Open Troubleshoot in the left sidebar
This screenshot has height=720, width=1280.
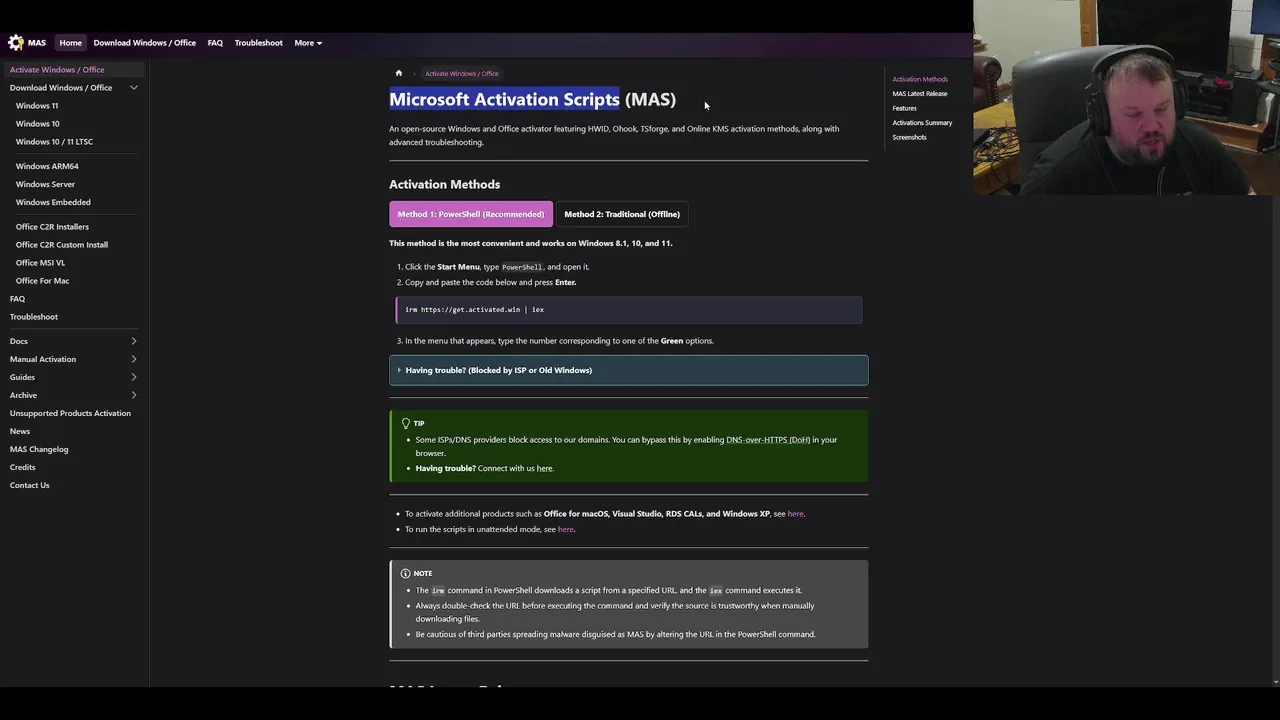(x=34, y=317)
